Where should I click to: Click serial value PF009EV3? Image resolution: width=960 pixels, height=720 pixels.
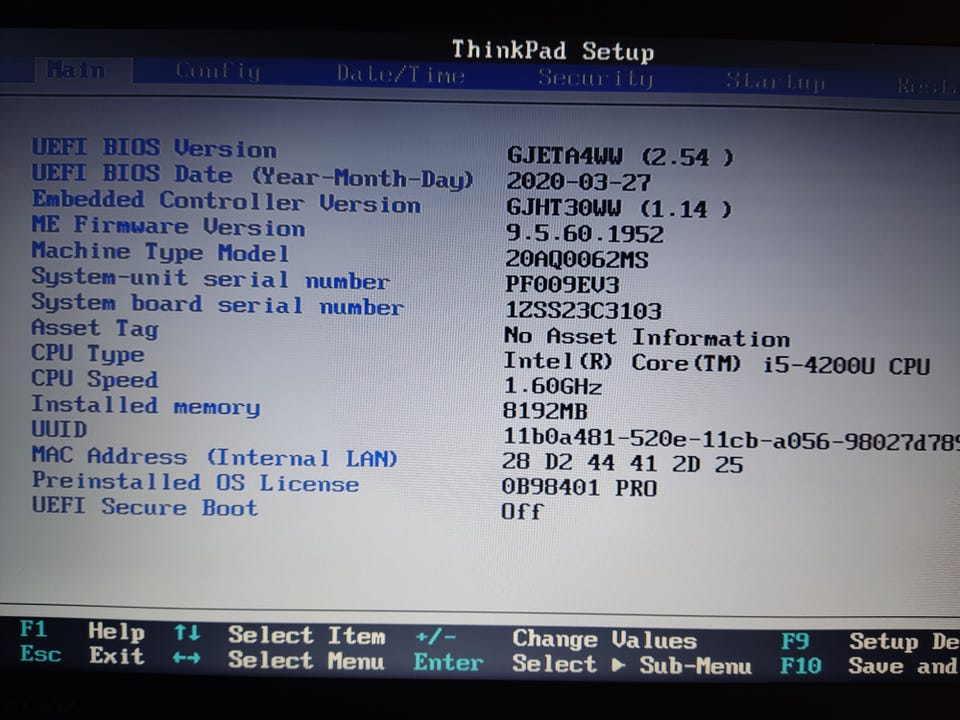point(562,285)
